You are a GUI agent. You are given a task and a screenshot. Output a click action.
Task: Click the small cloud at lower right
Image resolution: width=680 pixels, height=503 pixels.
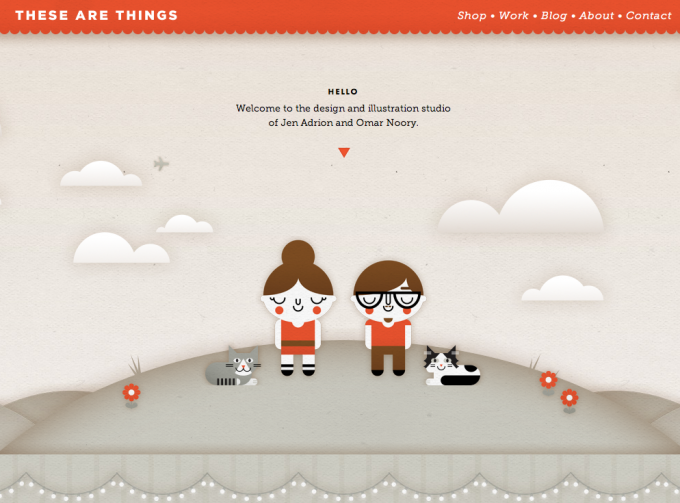coord(562,288)
